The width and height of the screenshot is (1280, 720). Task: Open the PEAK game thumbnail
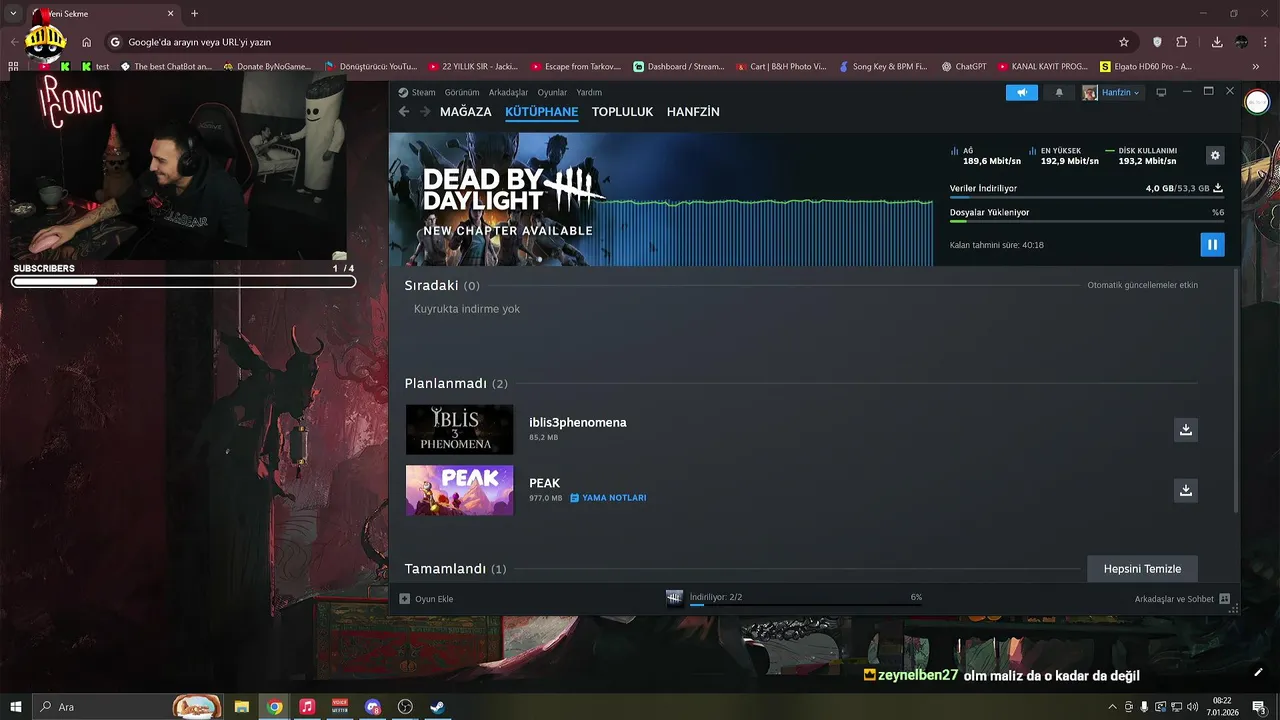(x=459, y=490)
